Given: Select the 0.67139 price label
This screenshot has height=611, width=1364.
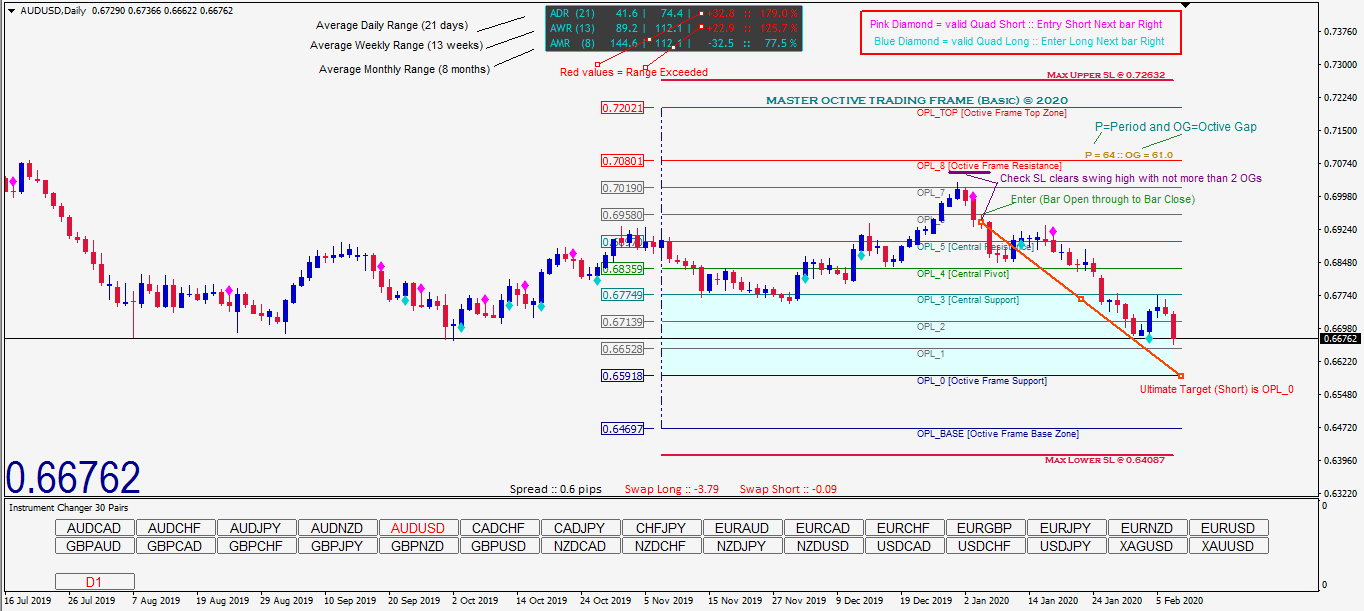Looking at the screenshot, I should (x=622, y=321).
